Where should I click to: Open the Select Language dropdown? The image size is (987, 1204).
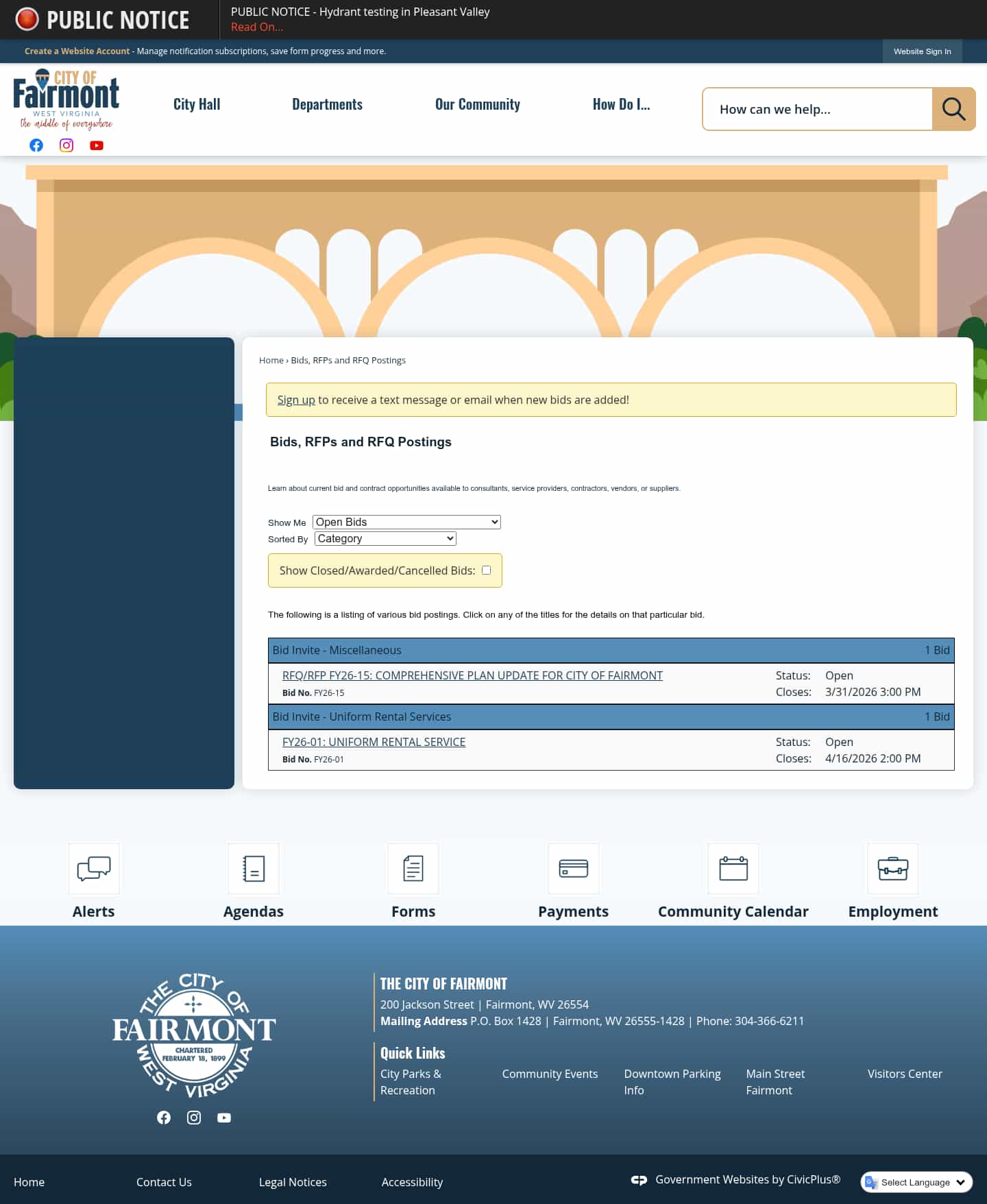(916, 1182)
